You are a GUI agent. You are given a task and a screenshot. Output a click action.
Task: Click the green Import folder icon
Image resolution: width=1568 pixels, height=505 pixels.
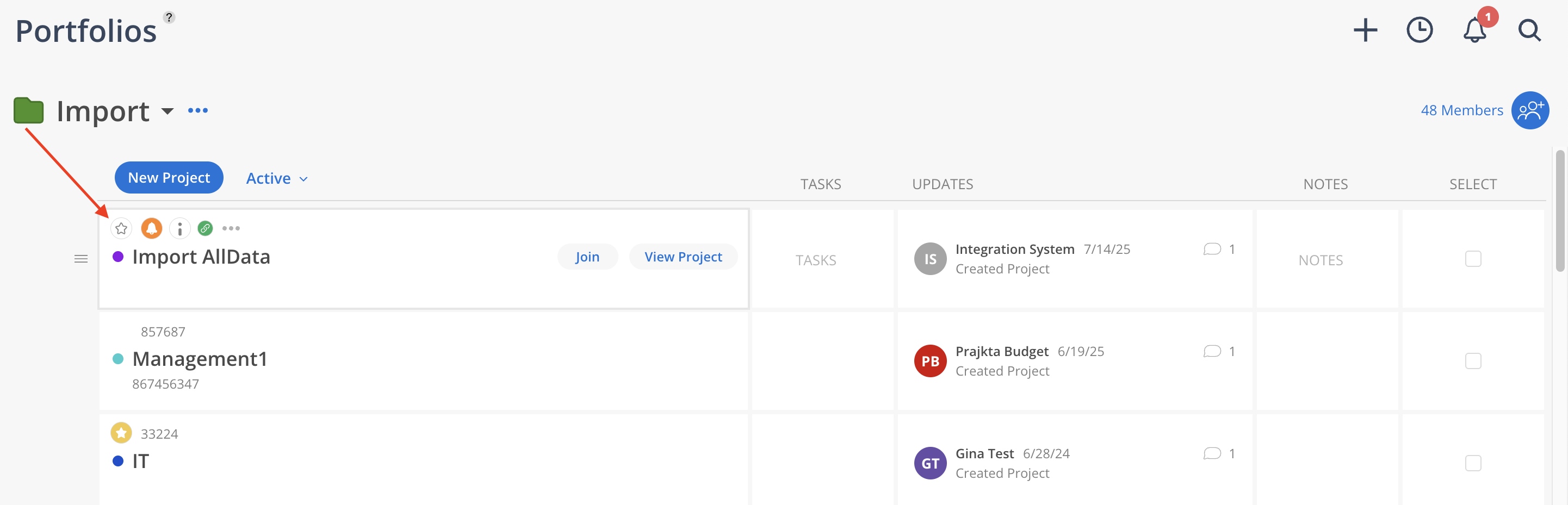(29, 110)
